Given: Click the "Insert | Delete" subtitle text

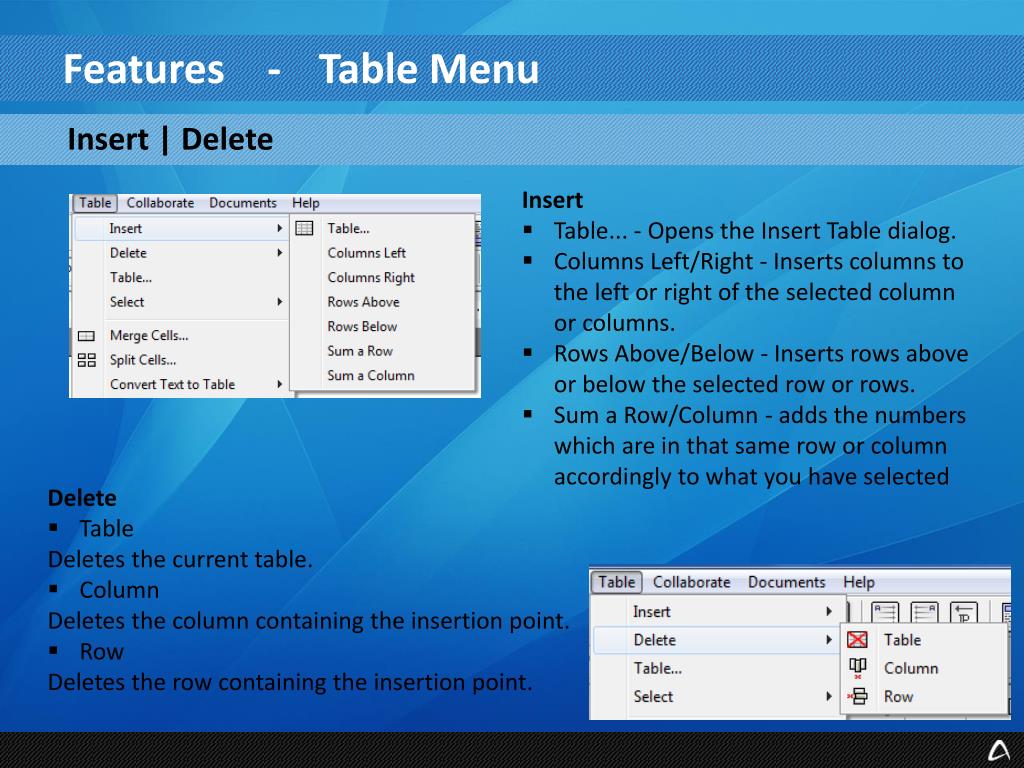Looking at the screenshot, I should pos(170,139).
